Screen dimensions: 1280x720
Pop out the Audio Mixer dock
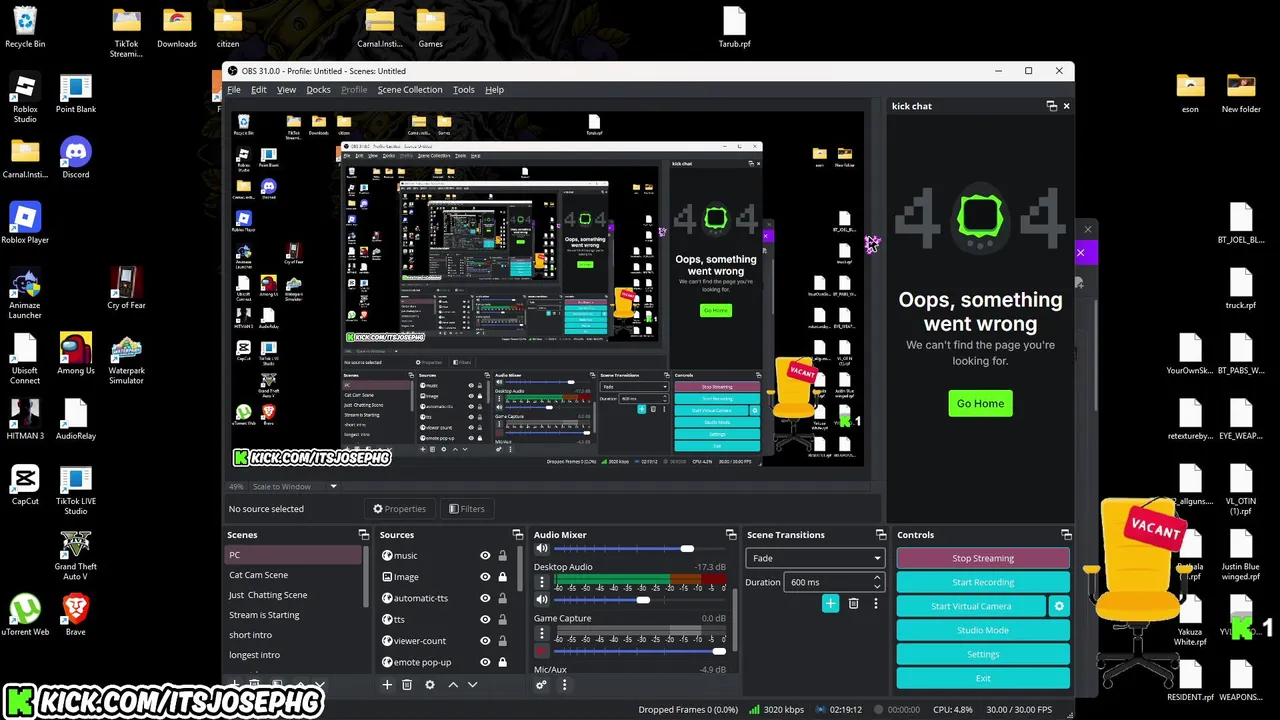point(731,535)
